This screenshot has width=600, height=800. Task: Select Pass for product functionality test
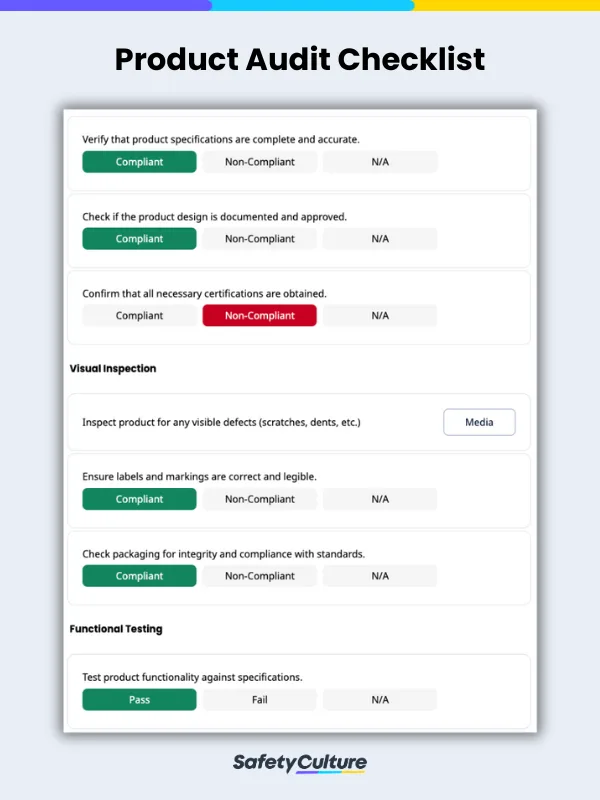[x=139, y=700]
